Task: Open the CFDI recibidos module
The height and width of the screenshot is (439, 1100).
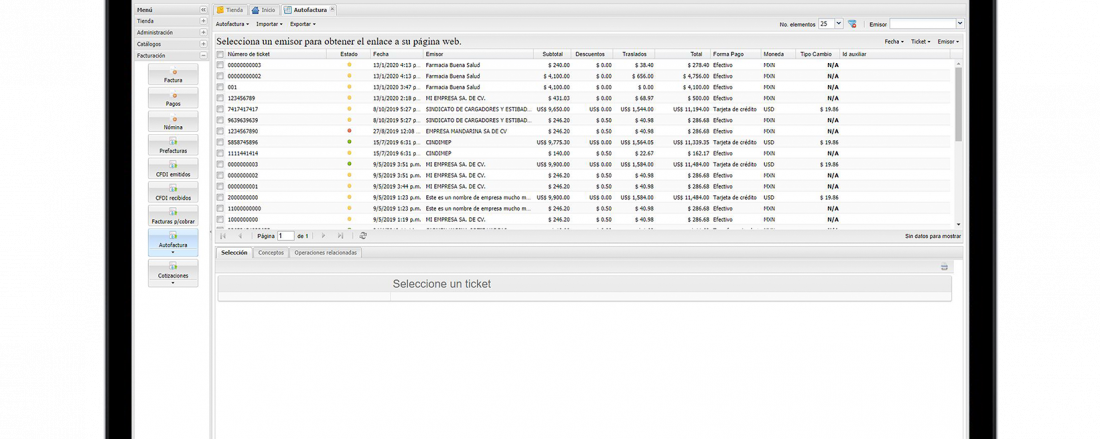Action: 173,193
